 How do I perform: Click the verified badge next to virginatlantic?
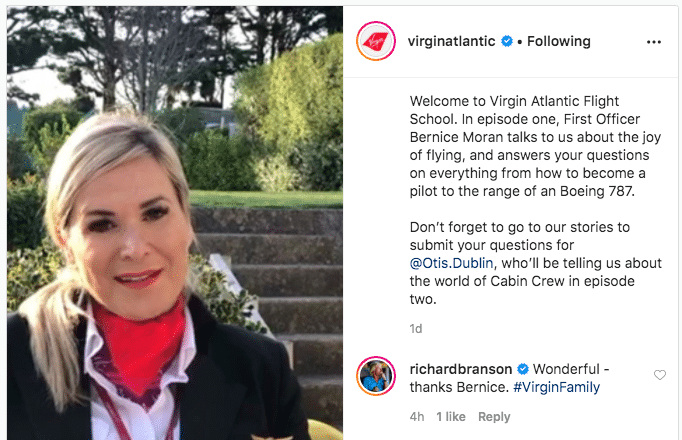pyautogui.click(x=507, y=41)
